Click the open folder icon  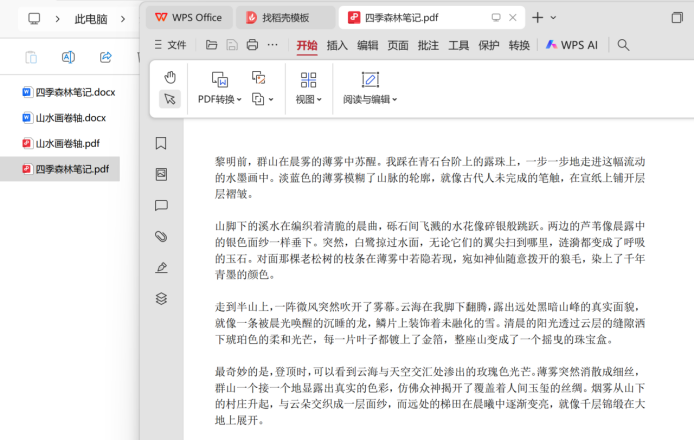click(x=212, y=45)
